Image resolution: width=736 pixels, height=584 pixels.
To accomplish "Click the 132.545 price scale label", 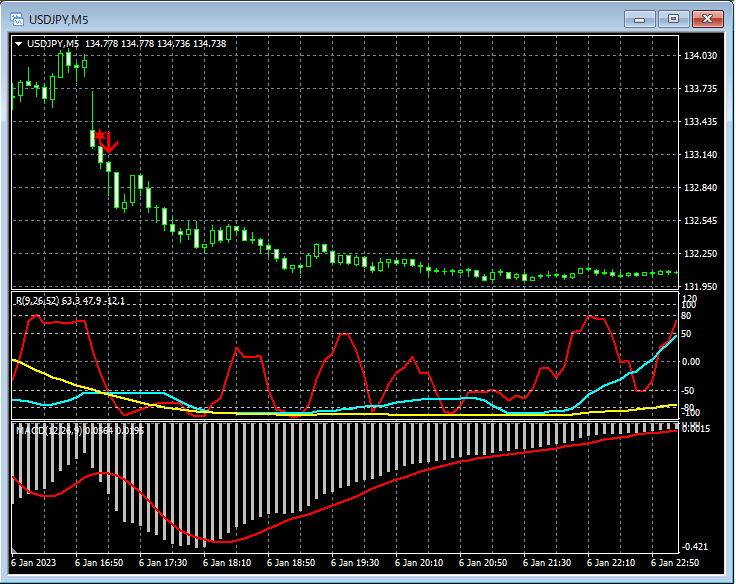I will [x=700, y=221].
